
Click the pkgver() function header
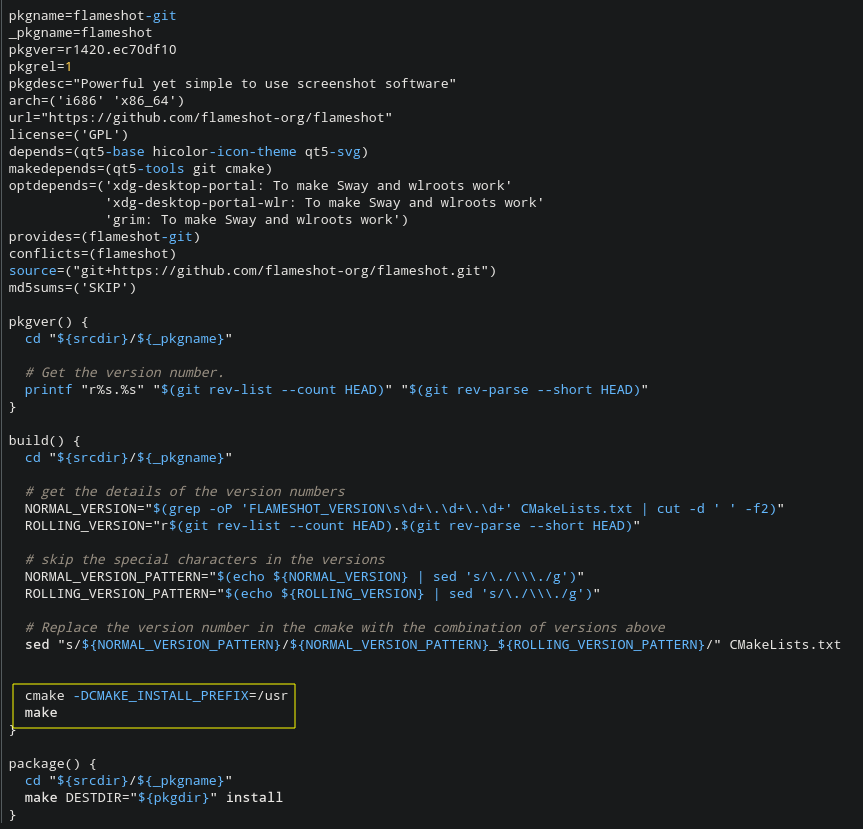click(48, 322)
